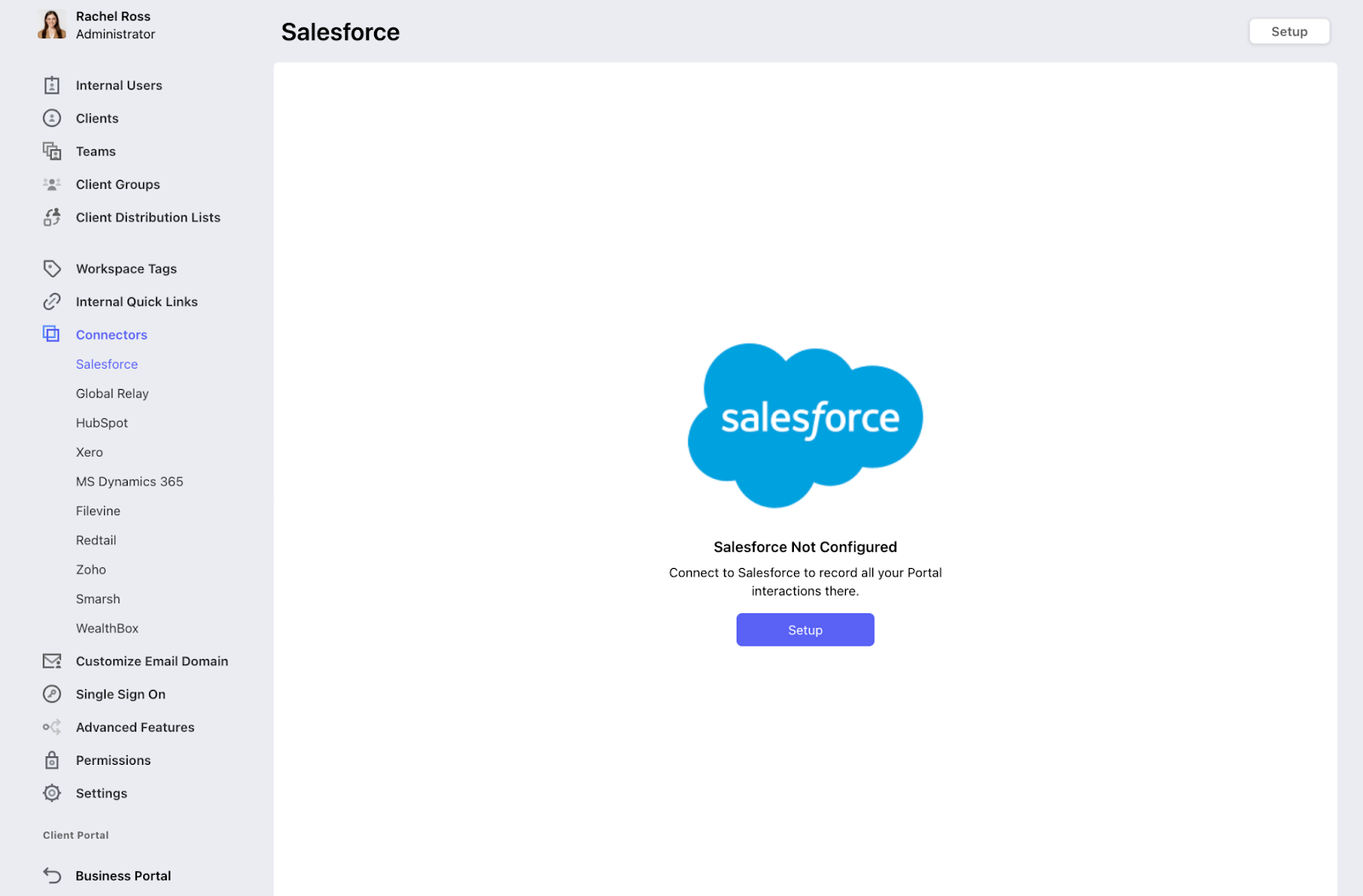Click the blue Setup button

click(805, 630)
